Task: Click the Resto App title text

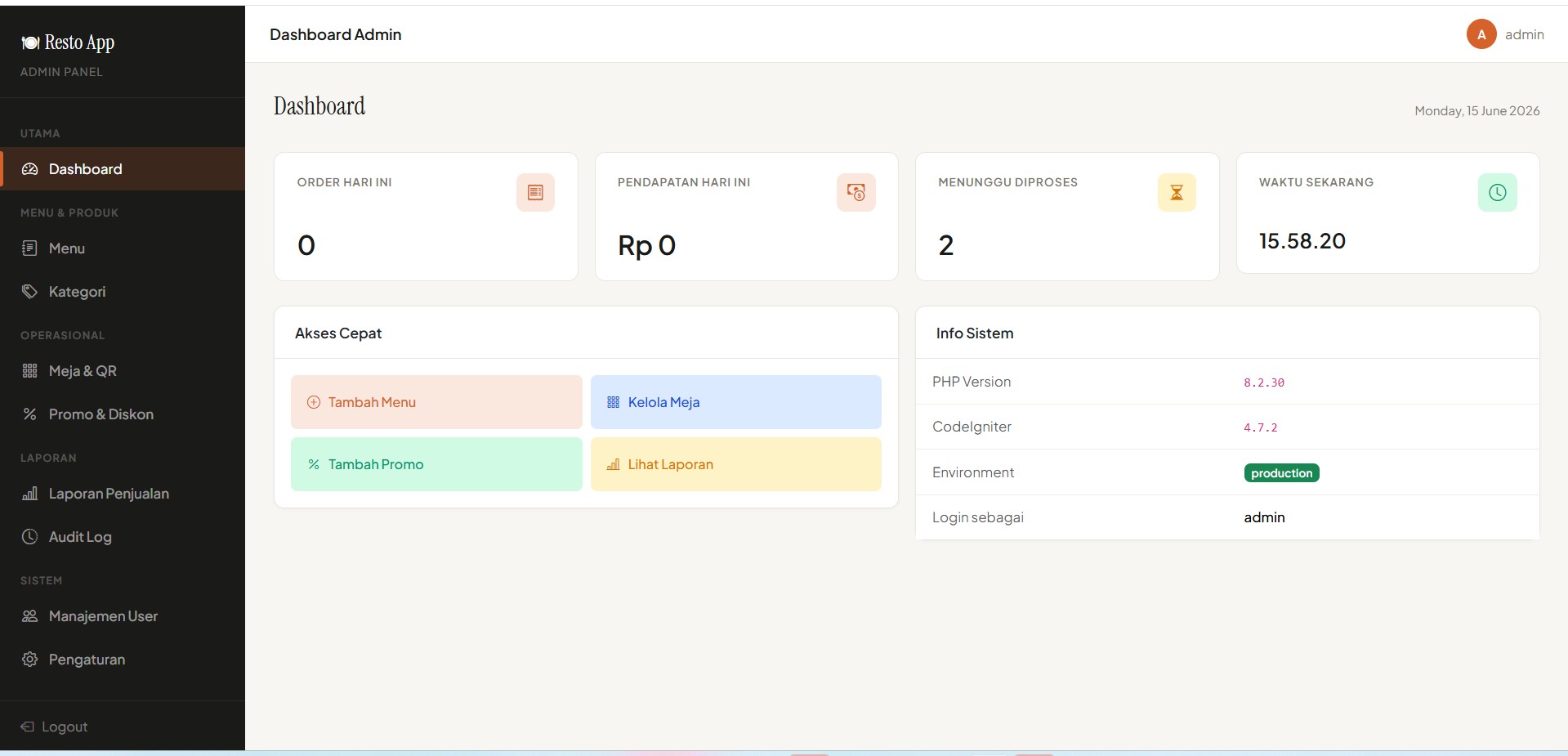Action: (x=79, y=42)
